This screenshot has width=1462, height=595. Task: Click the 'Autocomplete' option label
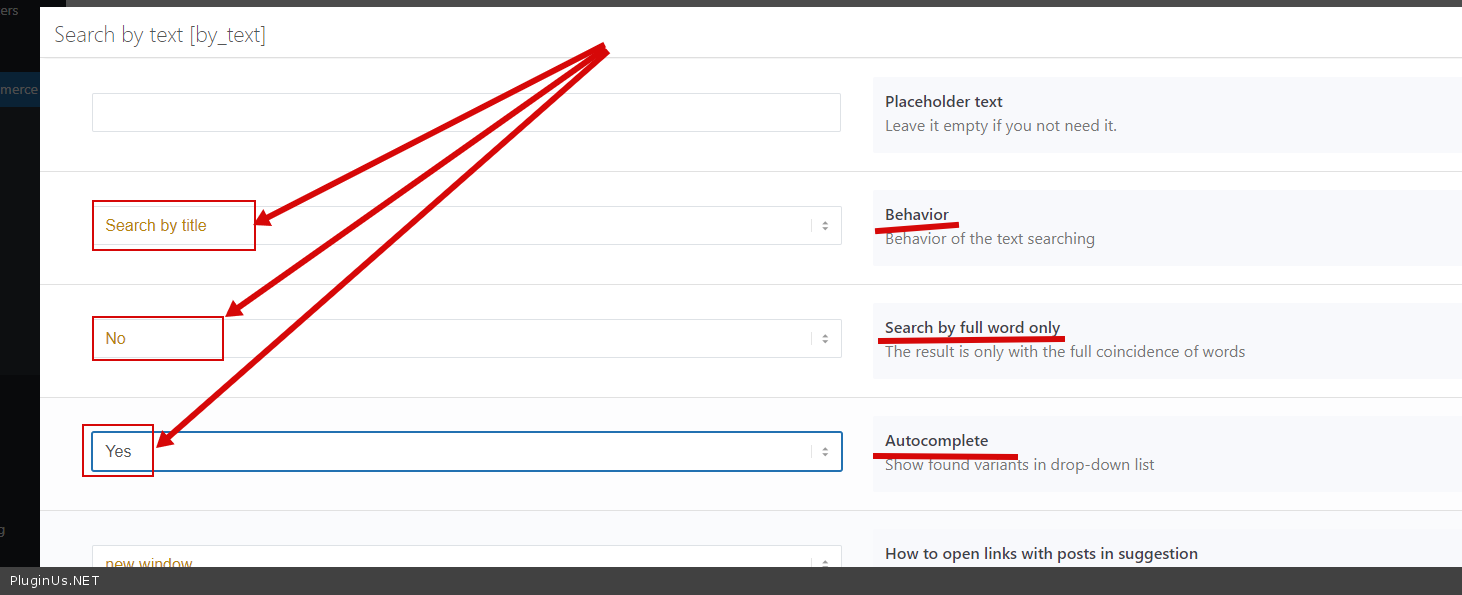coord(936,441)
